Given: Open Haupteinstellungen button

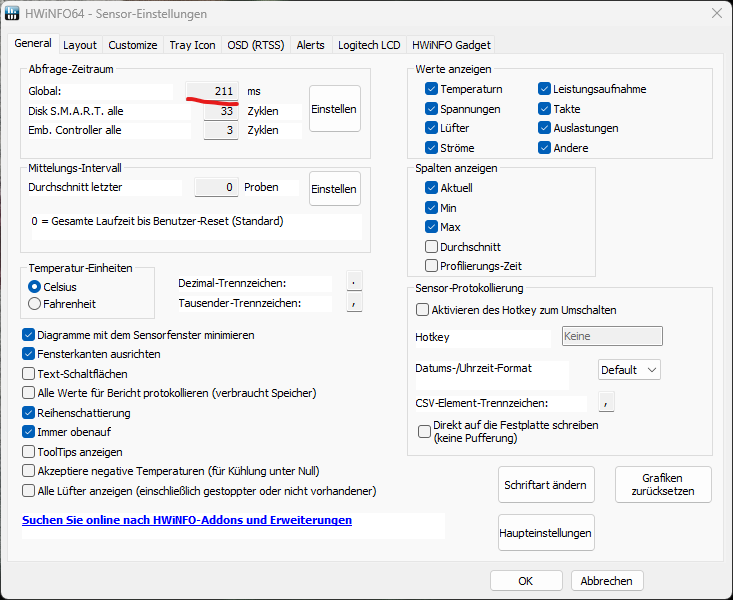Looking at the screenshot, I should (x=546, y=533).
